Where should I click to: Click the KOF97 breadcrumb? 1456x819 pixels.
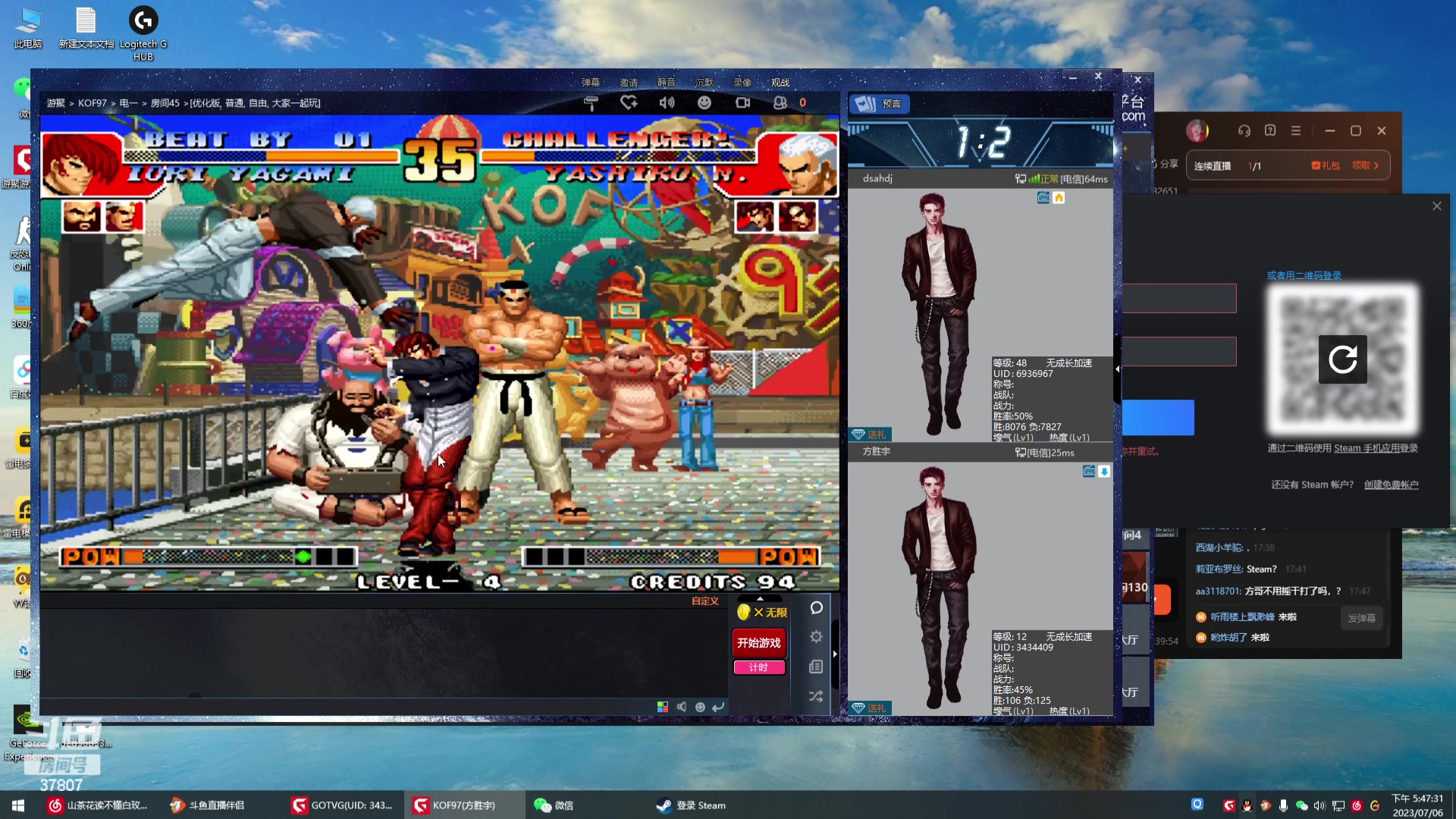[x=93, y=103]
